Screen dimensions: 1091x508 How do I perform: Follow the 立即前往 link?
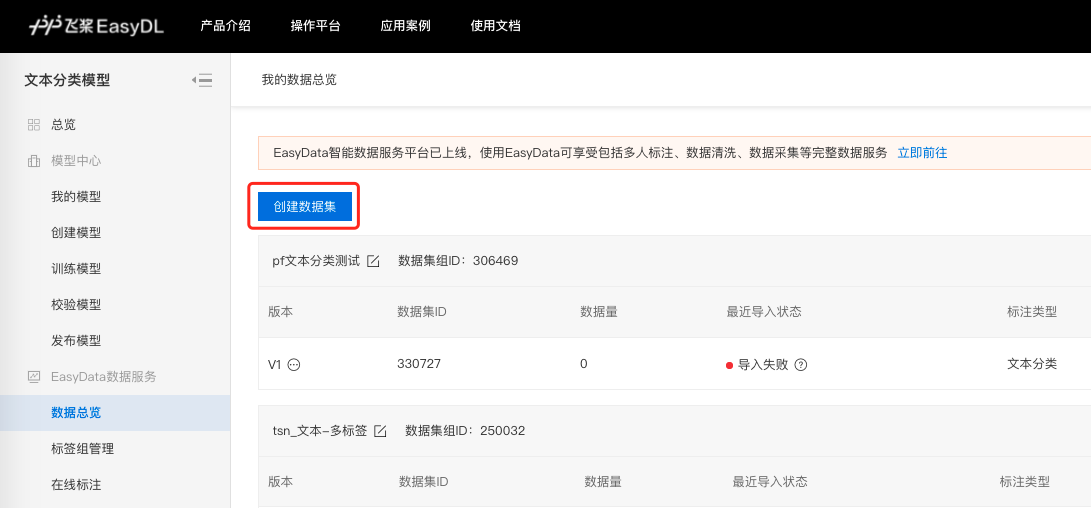[x=922, y=153]
